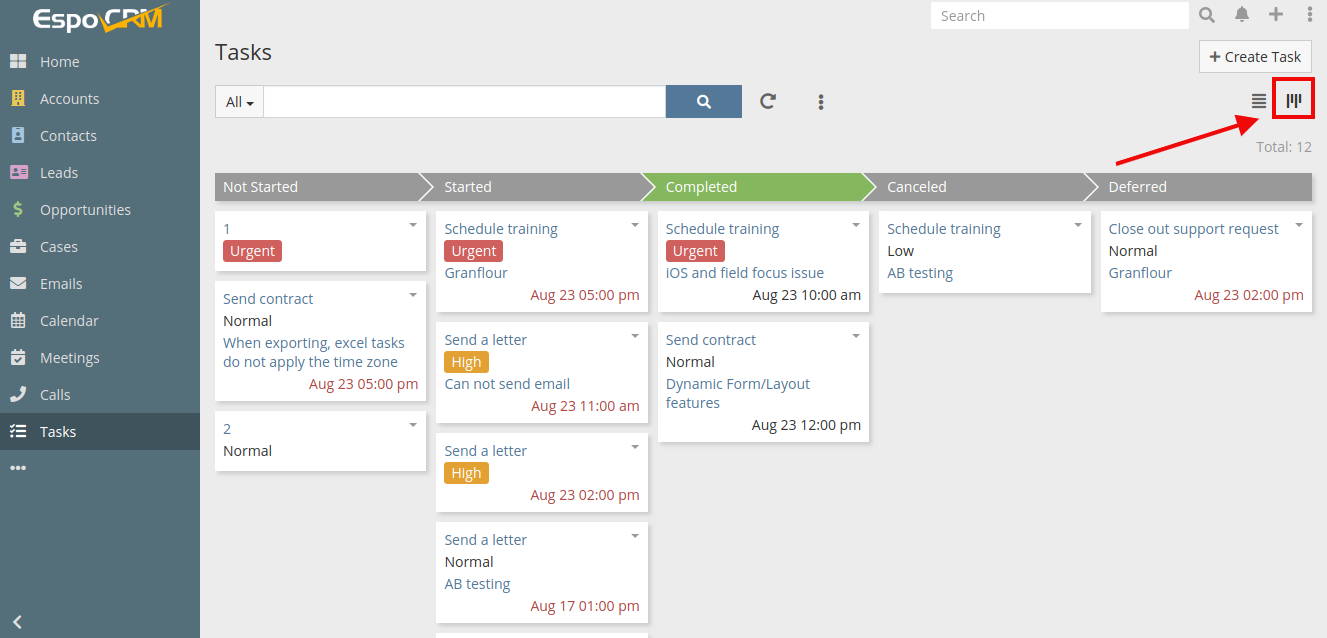Click the global search magnifier icon
This screenshot has width=1327, height=638.
(x=1208, y=15)
